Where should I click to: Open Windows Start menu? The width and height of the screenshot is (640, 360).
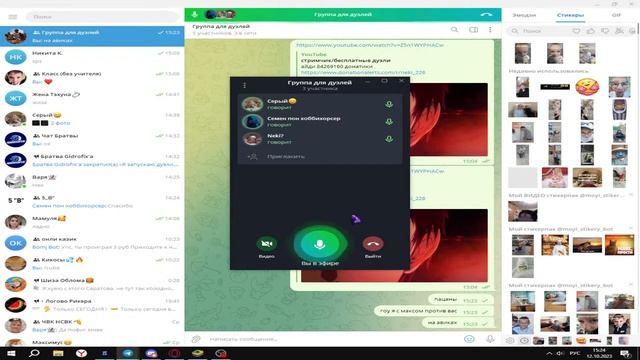11,353
